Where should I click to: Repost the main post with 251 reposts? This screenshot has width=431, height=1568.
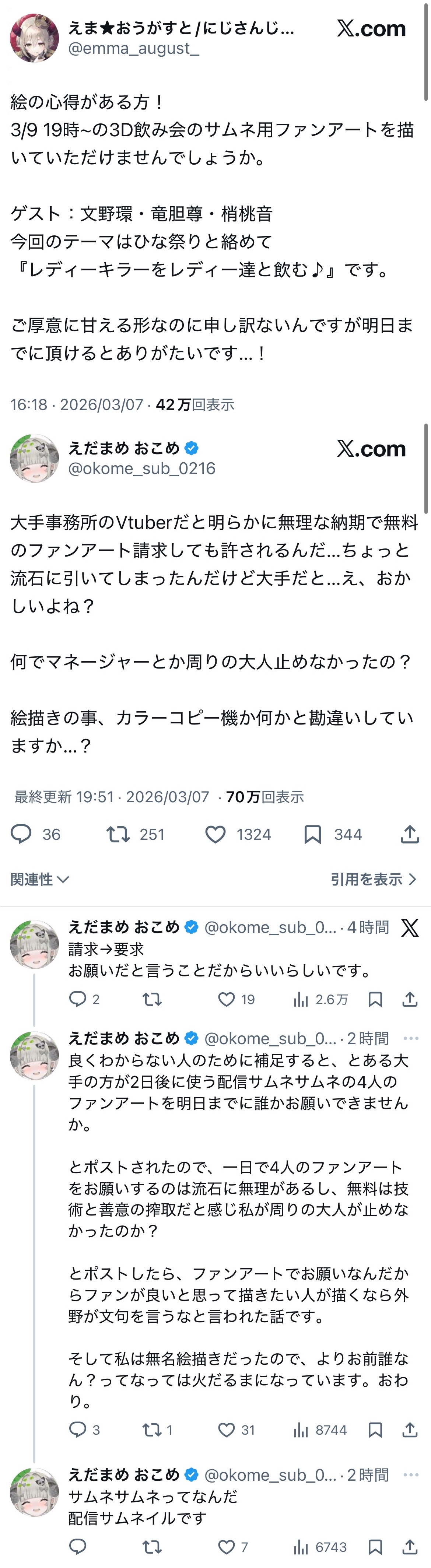coord(118,834)
